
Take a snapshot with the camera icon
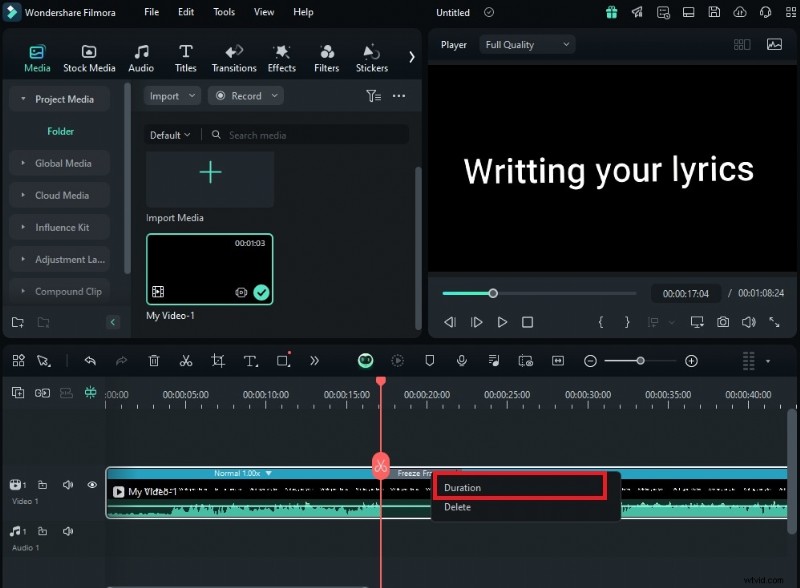723,322
